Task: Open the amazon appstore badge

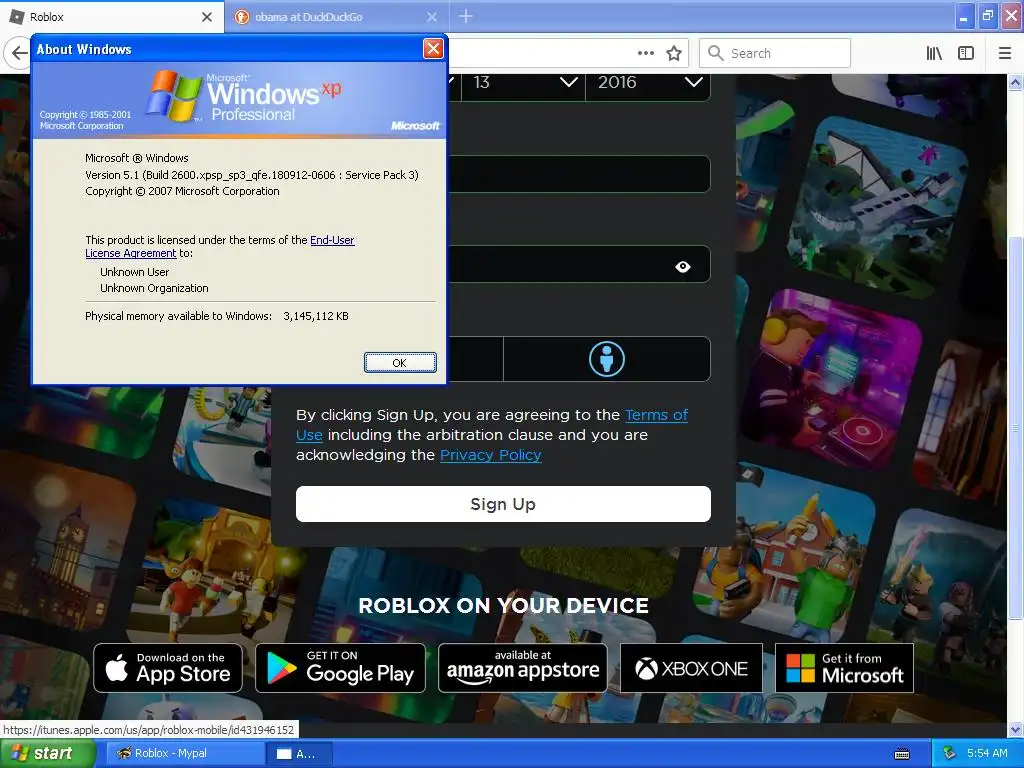Action: (522, 667)
